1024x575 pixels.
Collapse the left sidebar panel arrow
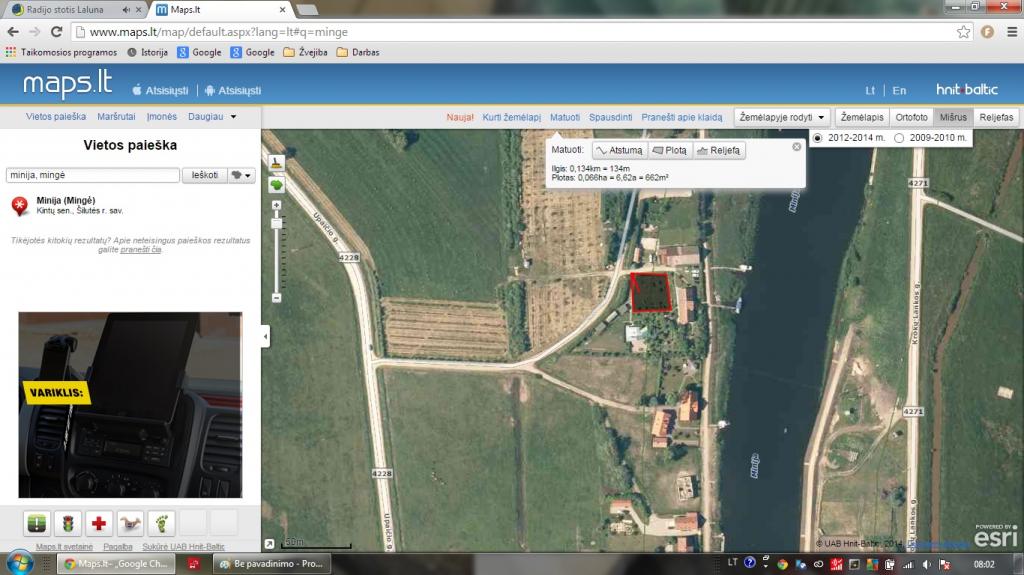(265, 337)
